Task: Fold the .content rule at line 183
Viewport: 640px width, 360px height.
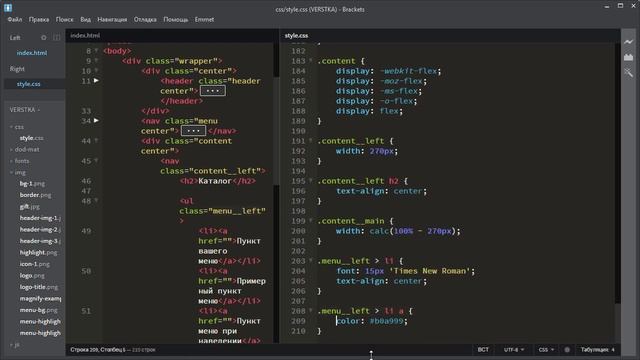Action: [311, 61]
